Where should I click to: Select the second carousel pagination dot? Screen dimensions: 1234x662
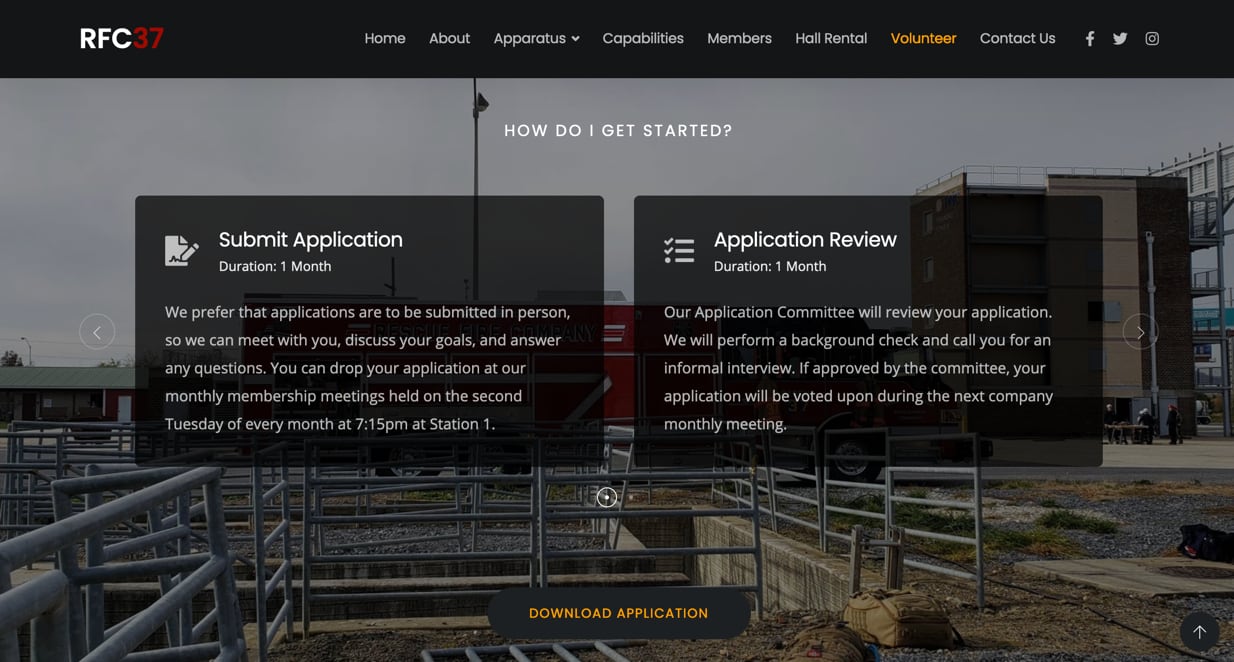click(x=631, y=497)
